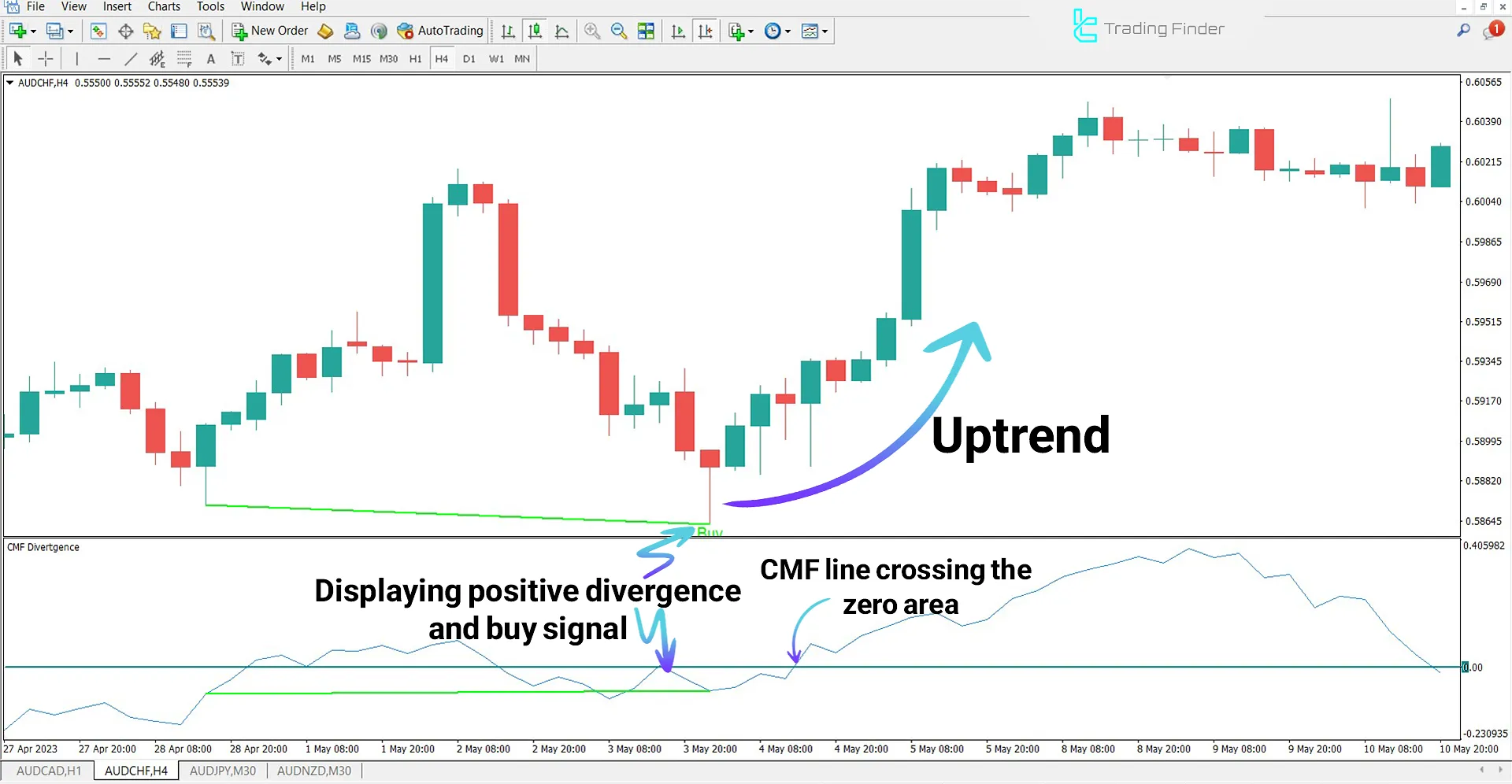Switch to line chart display
Screen dimensions: 1512x784
pyautogui.click(x=561, y=31)
